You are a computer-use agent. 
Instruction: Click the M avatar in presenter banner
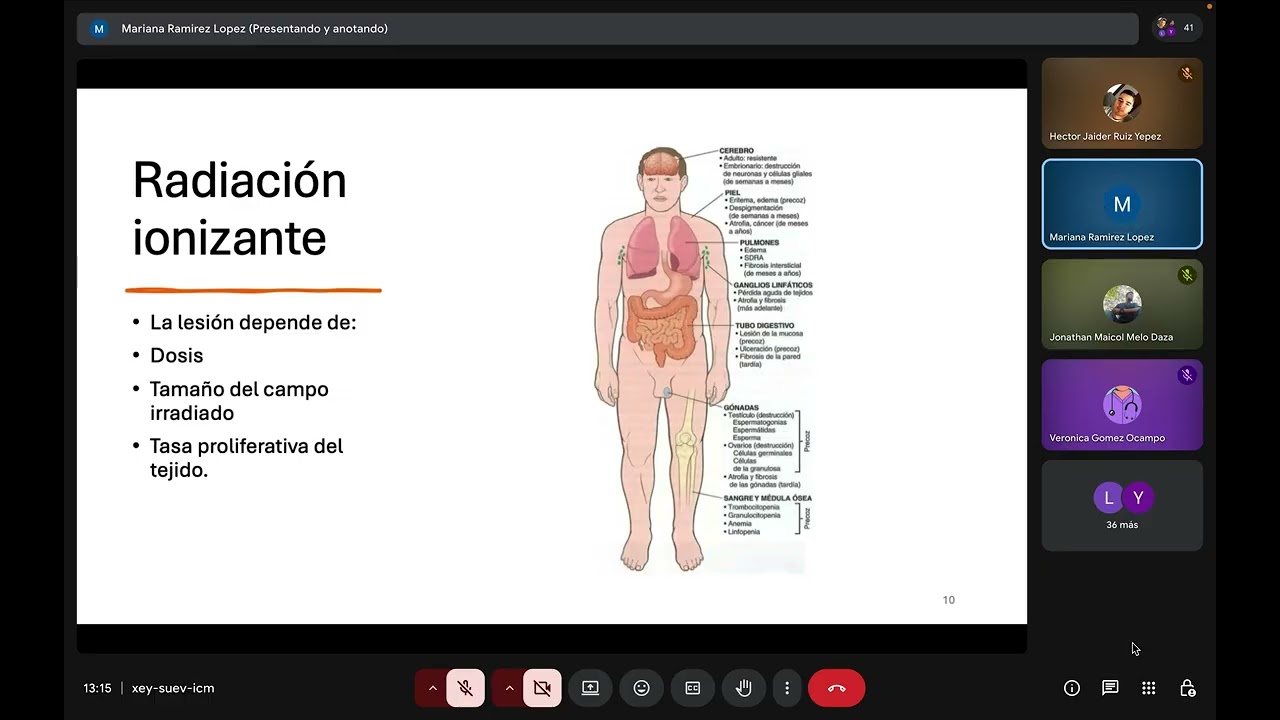coord(99,29)
